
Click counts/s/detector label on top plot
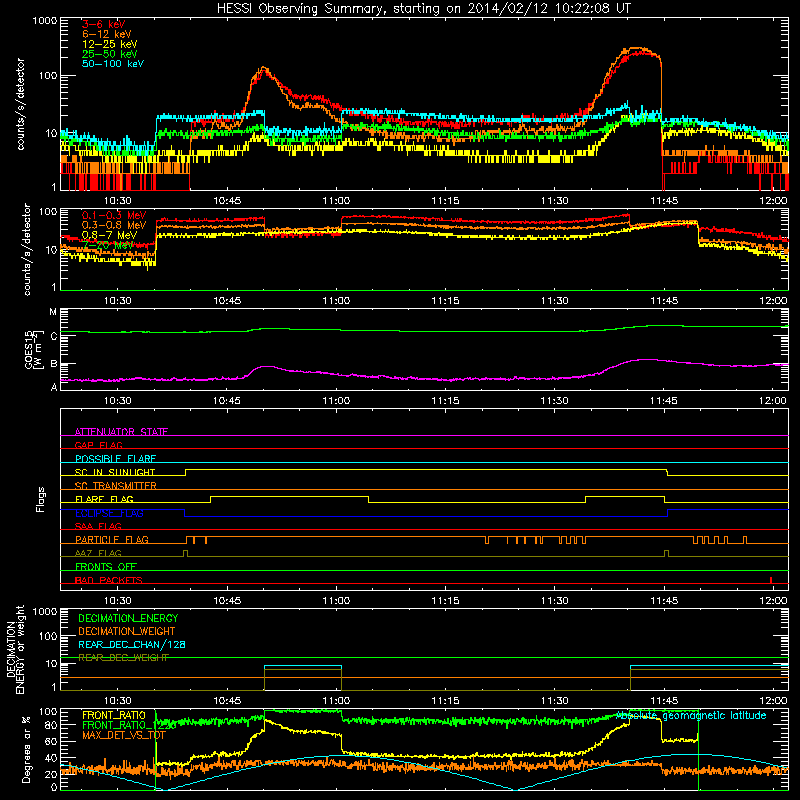[x=20, y=104]
